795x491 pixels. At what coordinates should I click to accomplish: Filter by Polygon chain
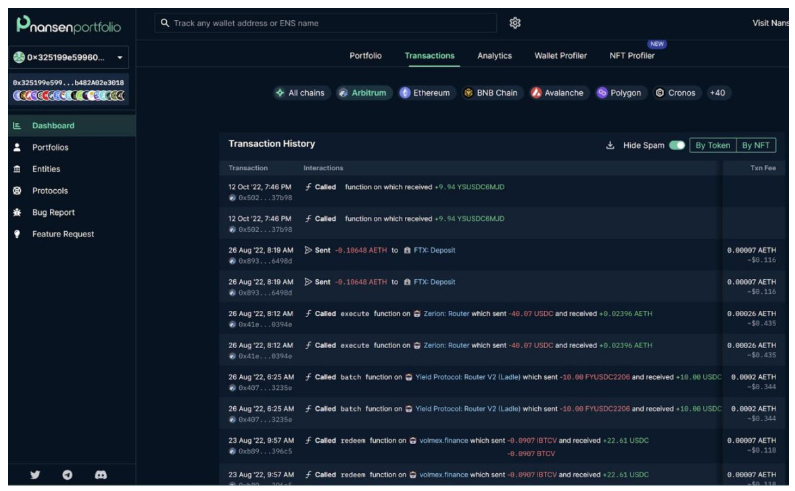621,93
